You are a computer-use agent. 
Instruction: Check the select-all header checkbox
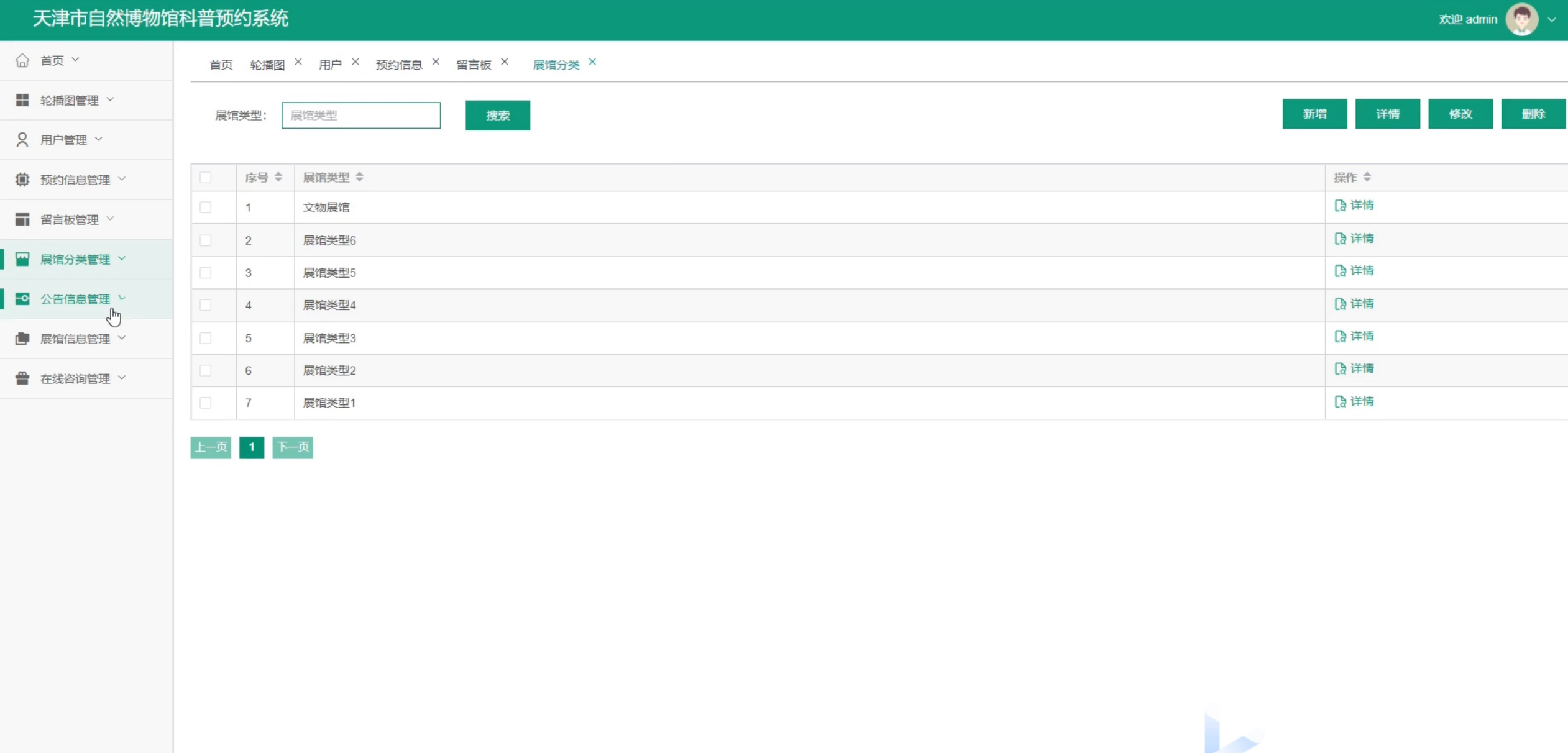[x=206, y=178]
